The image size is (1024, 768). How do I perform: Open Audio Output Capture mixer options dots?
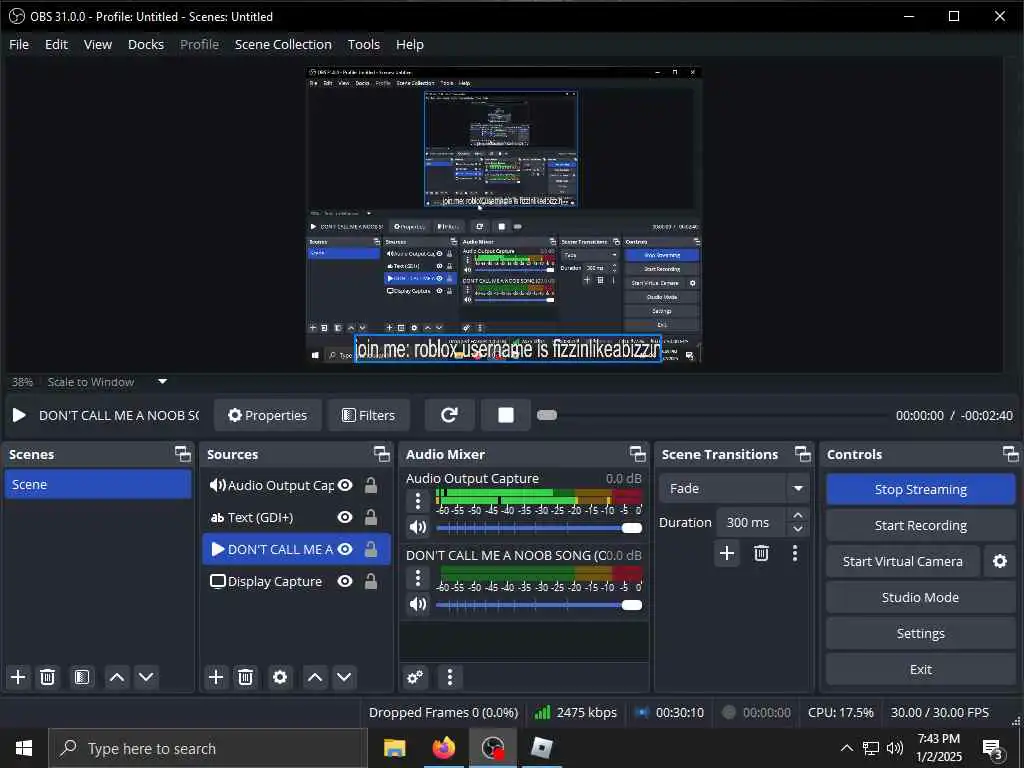(418, 502)
